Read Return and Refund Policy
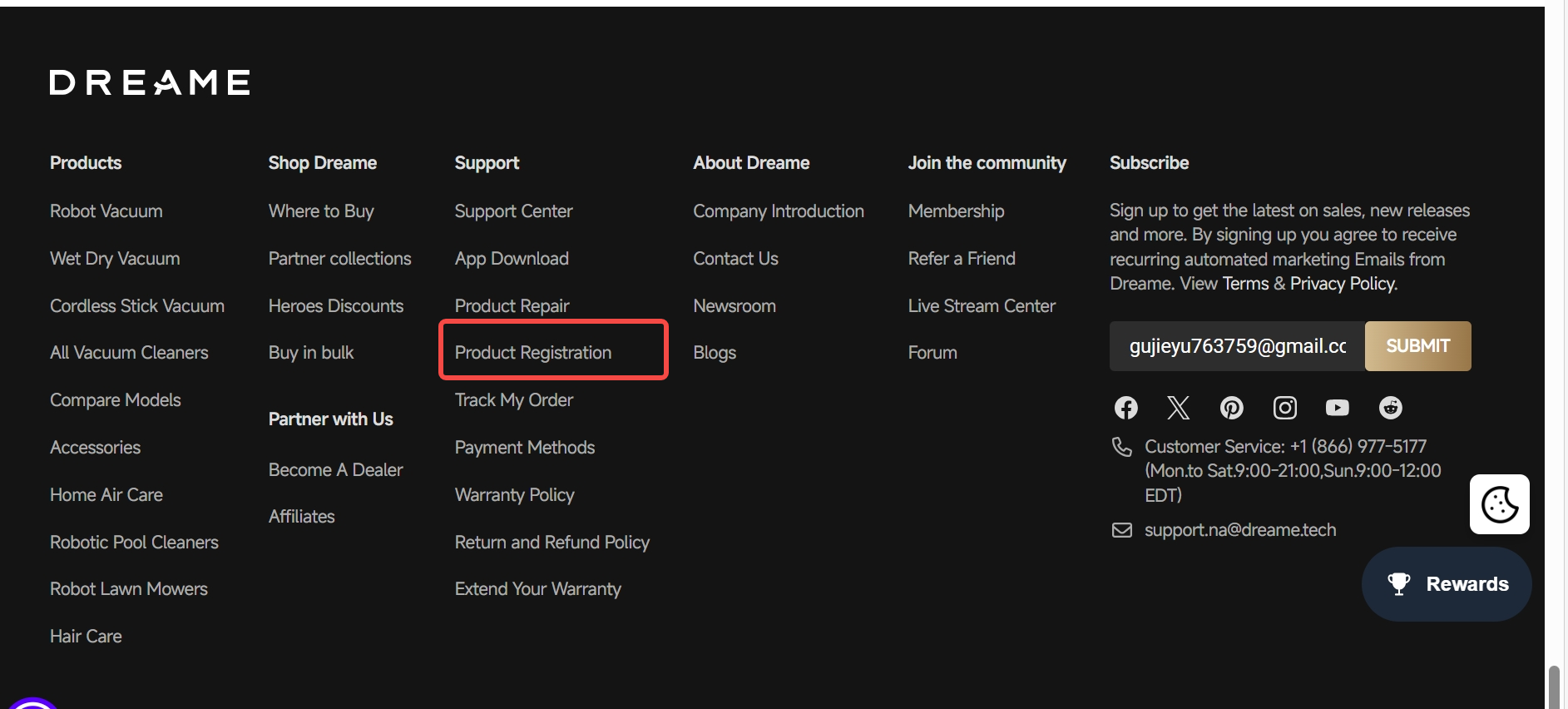Viewport: 1568px width, 709px height. pos(552,543)
